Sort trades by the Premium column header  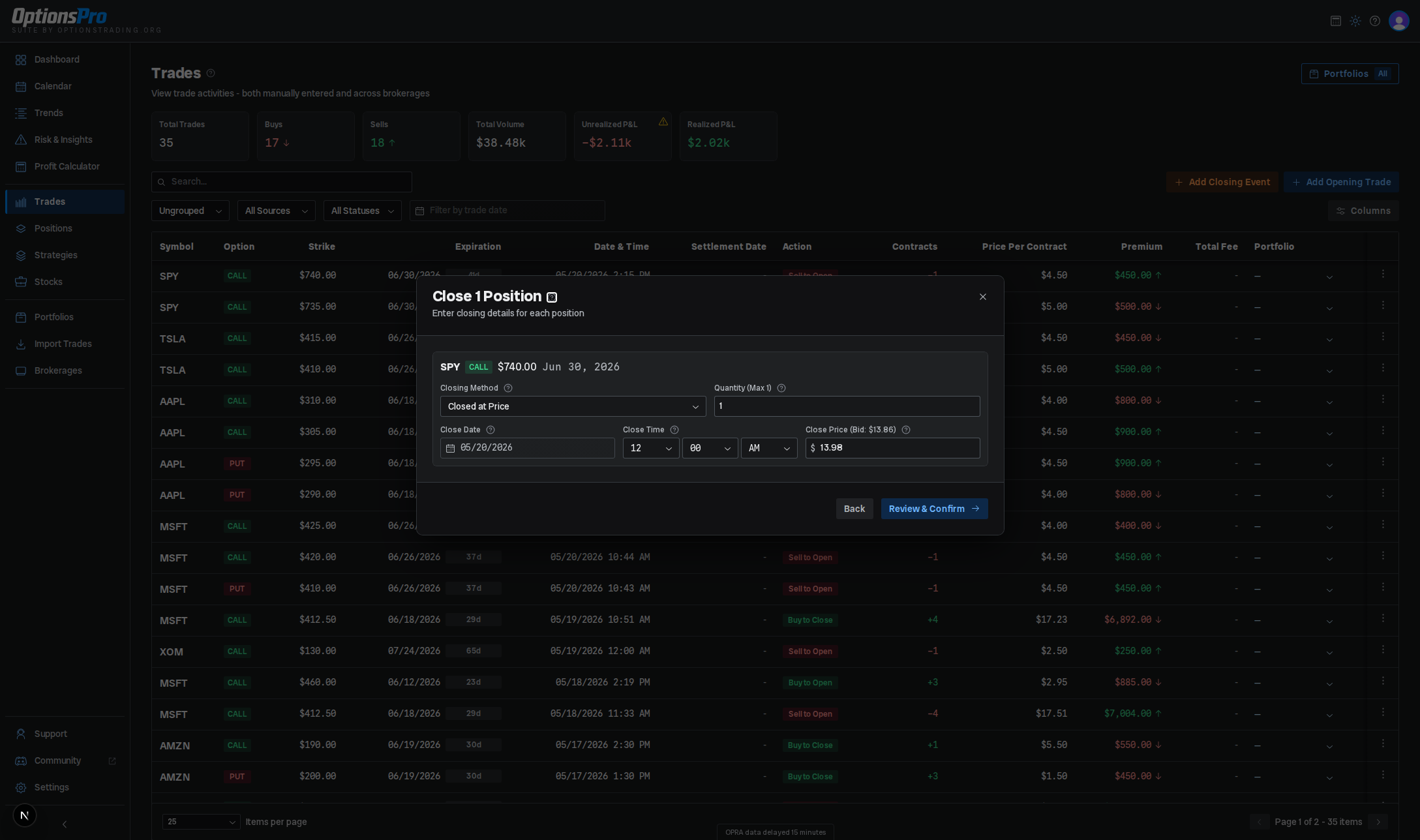click(x=1141, y=247)
